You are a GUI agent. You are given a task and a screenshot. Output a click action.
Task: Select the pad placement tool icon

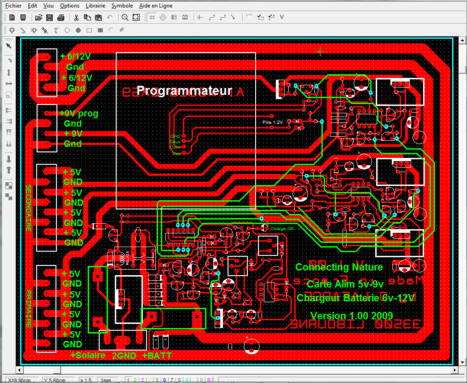[x=12, y=30]
